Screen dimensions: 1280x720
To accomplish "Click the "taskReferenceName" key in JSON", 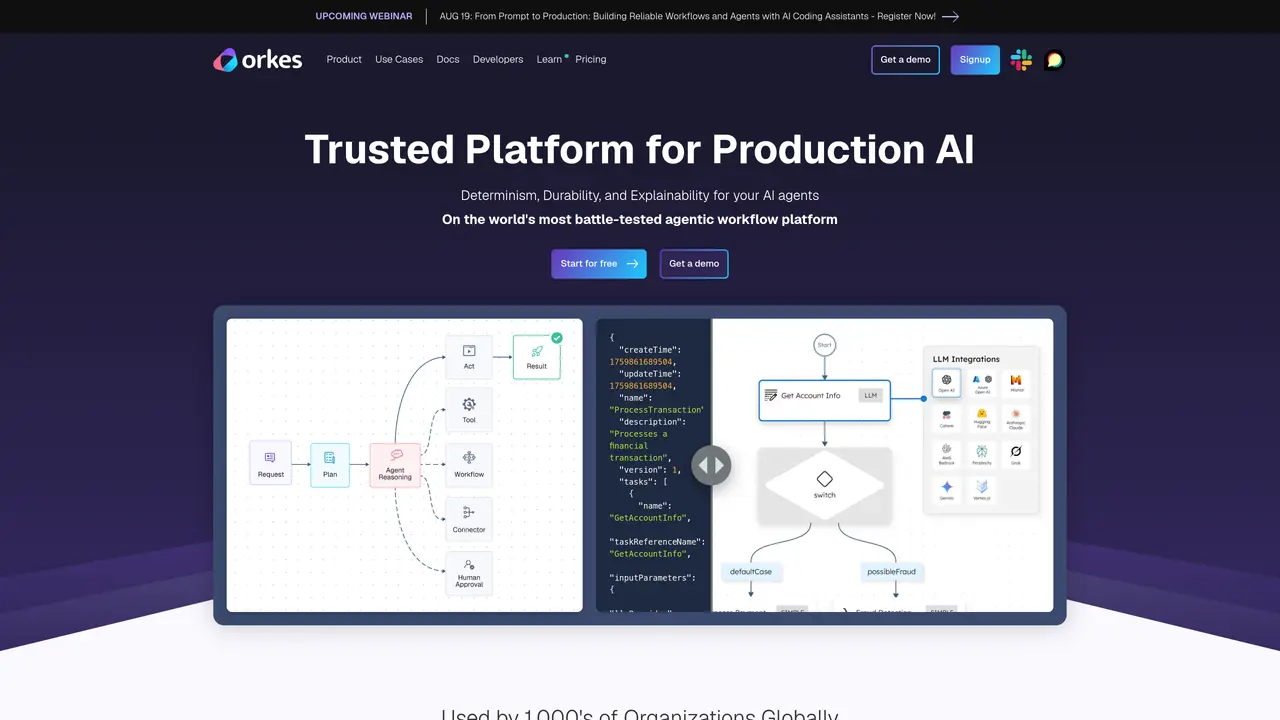I will (657, 541).
